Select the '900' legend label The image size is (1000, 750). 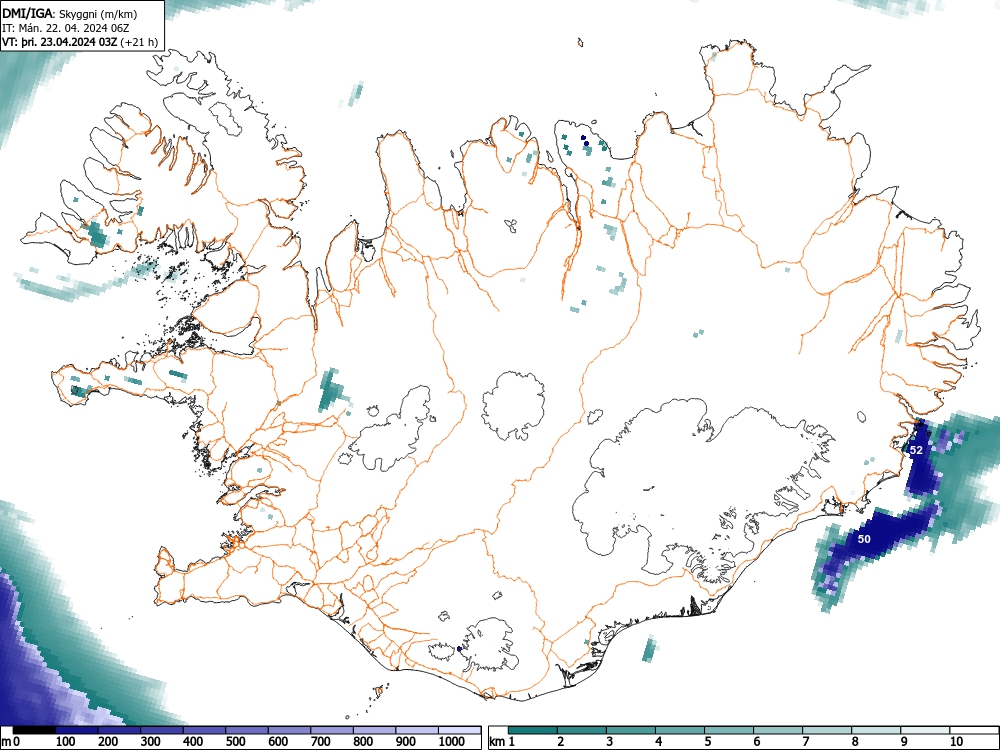[x=406, y=742]
